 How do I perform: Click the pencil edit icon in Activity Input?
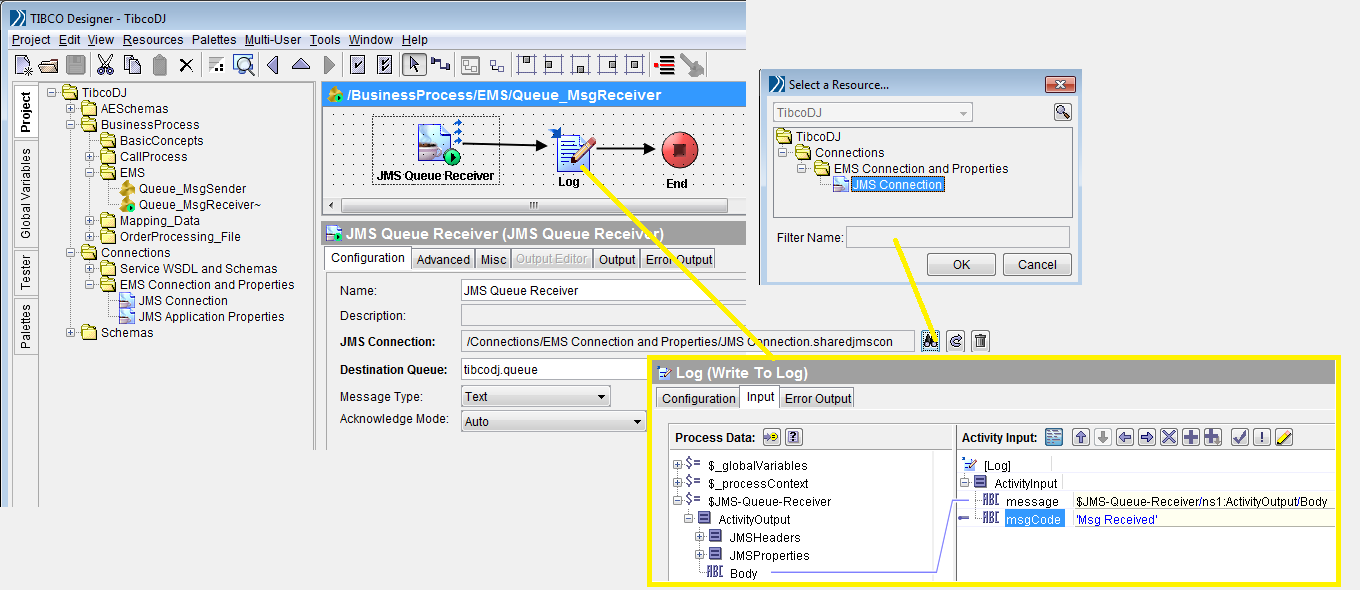pyautogui.click(x=1284, y=437)
